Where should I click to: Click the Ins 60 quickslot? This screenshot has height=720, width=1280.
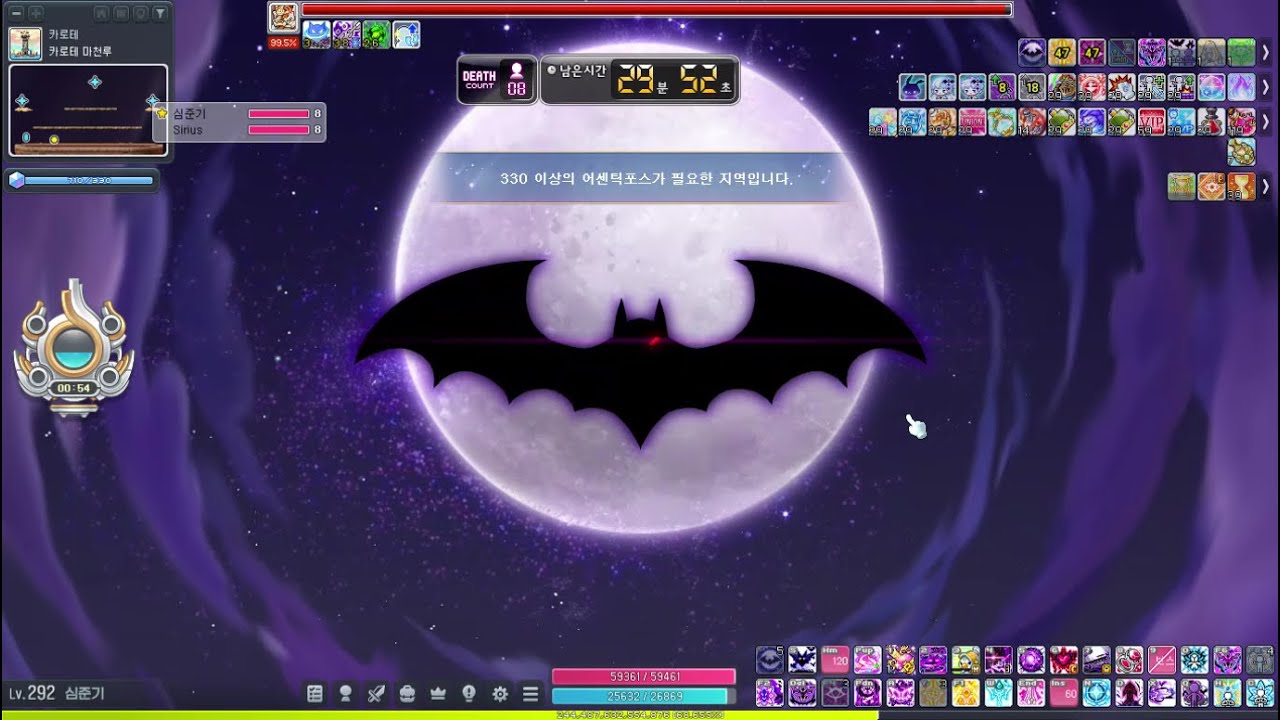click(x=1065, y=692)
